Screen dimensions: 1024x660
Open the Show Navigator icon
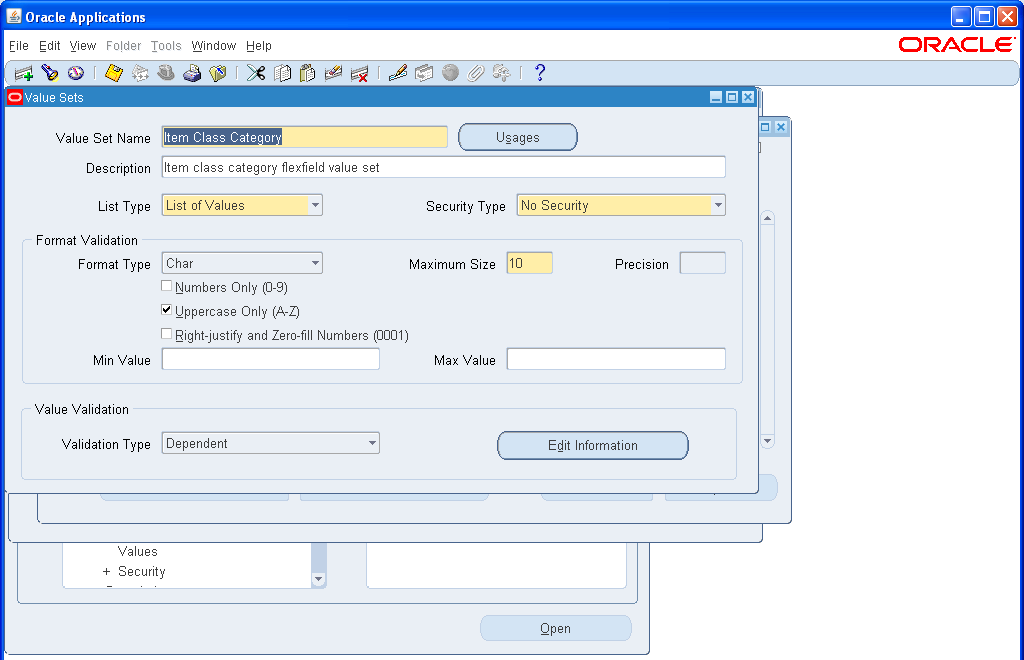click(x=78, y=72)
